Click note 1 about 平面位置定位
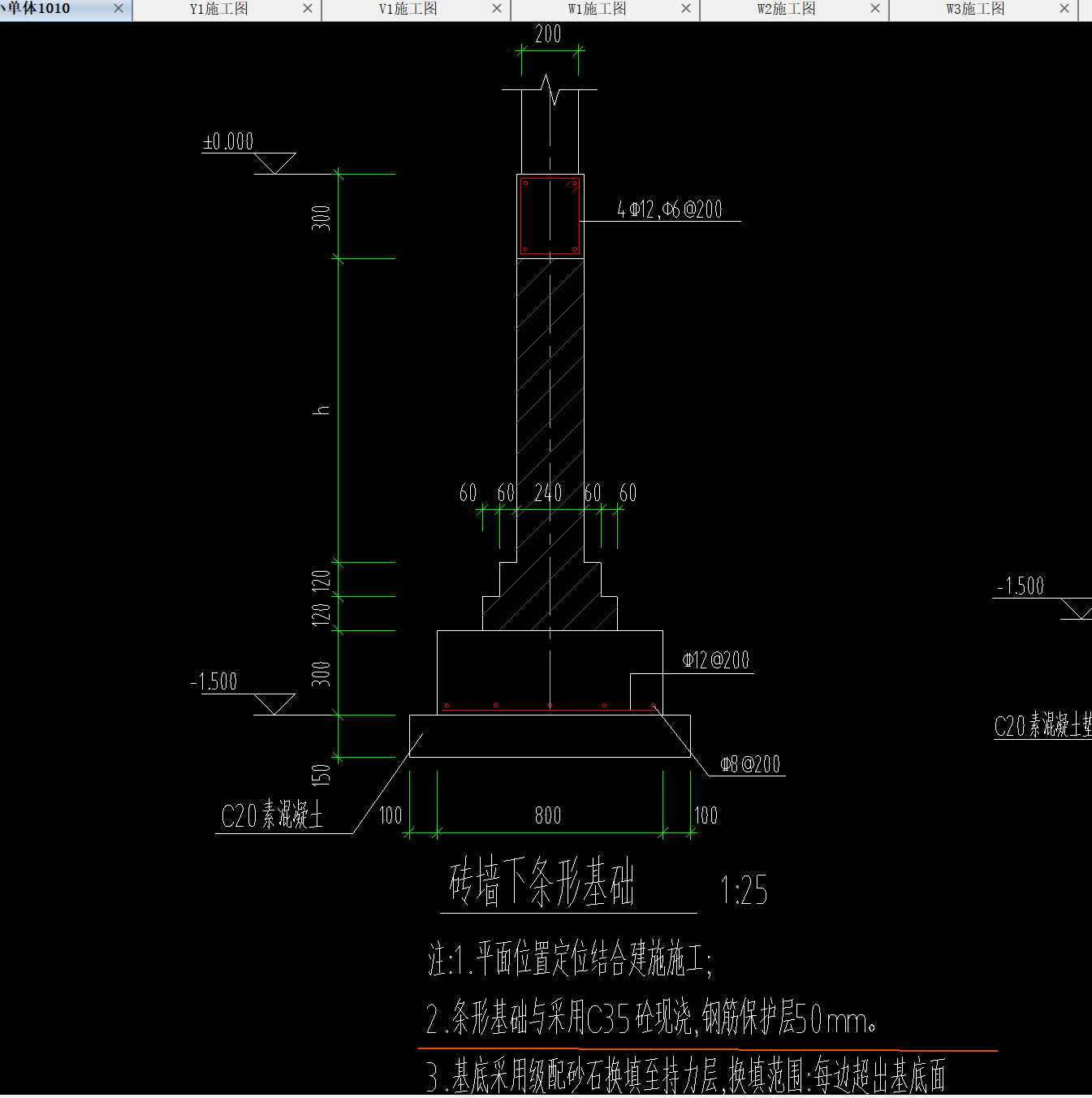This screenshot has height=1098, width=1092. [x=570, y=959]
